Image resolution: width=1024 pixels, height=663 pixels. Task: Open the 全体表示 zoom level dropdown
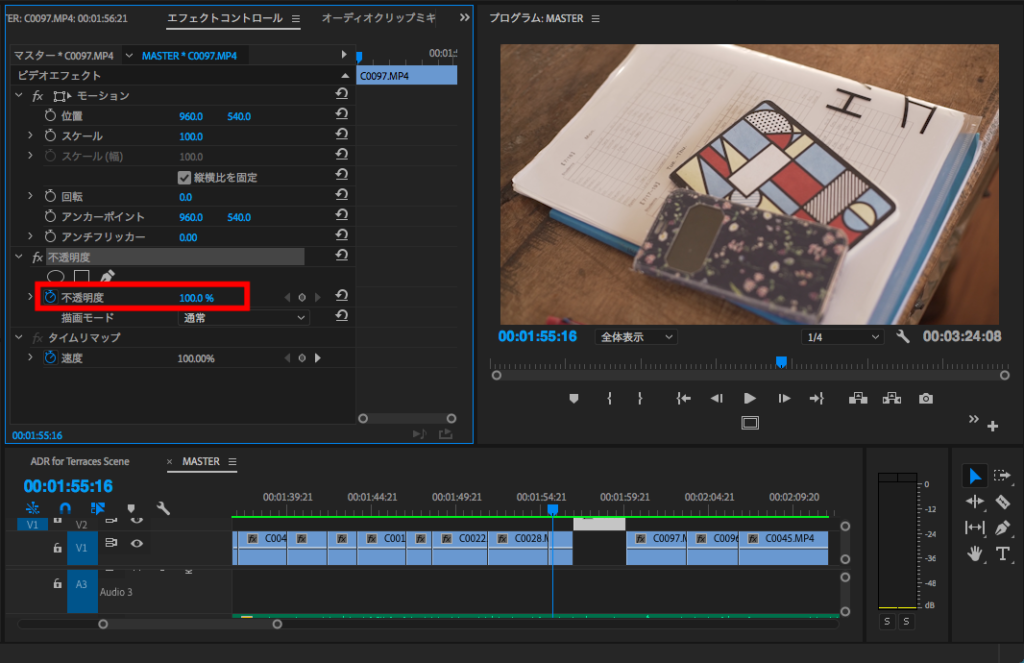point(636,337)
